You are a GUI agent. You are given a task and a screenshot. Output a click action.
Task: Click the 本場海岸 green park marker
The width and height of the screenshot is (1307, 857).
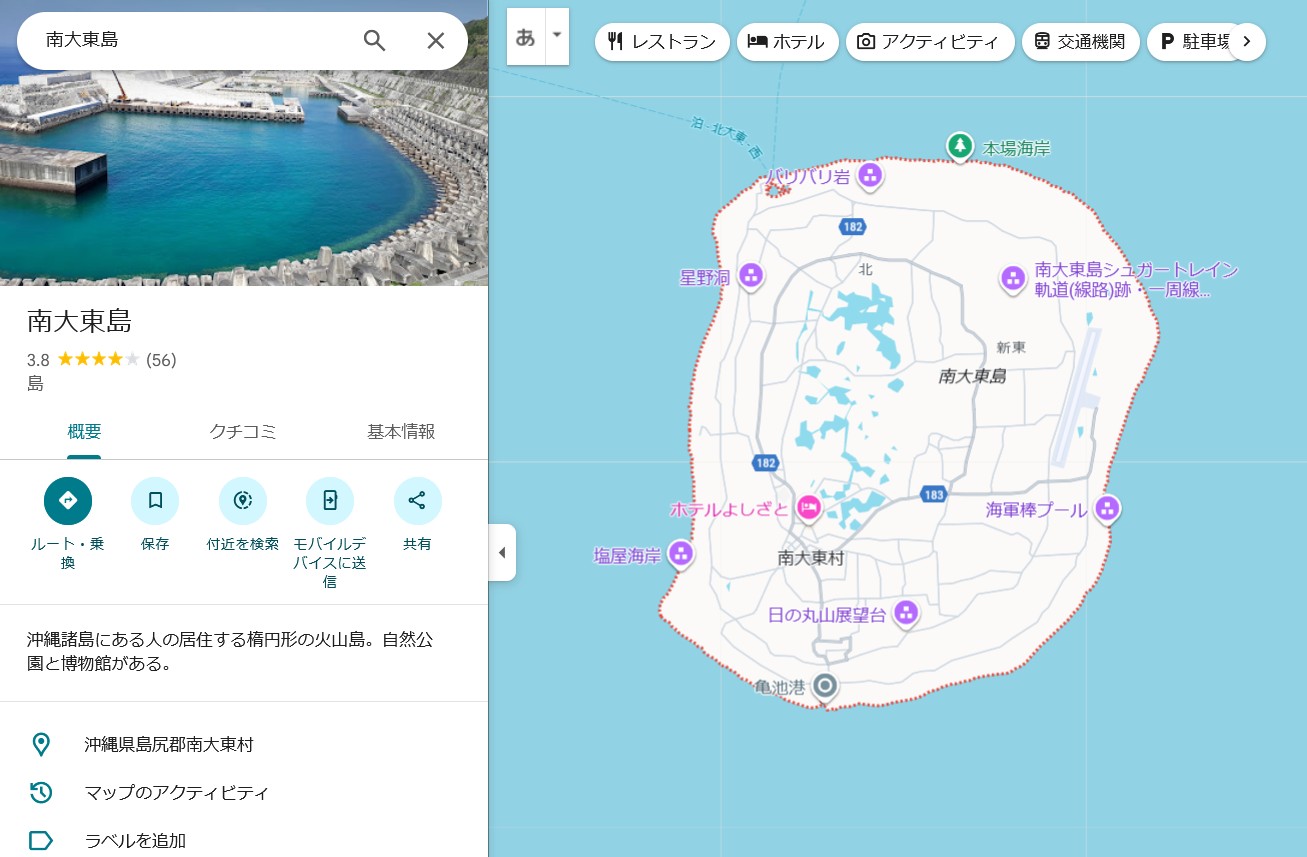click(960, 147)
